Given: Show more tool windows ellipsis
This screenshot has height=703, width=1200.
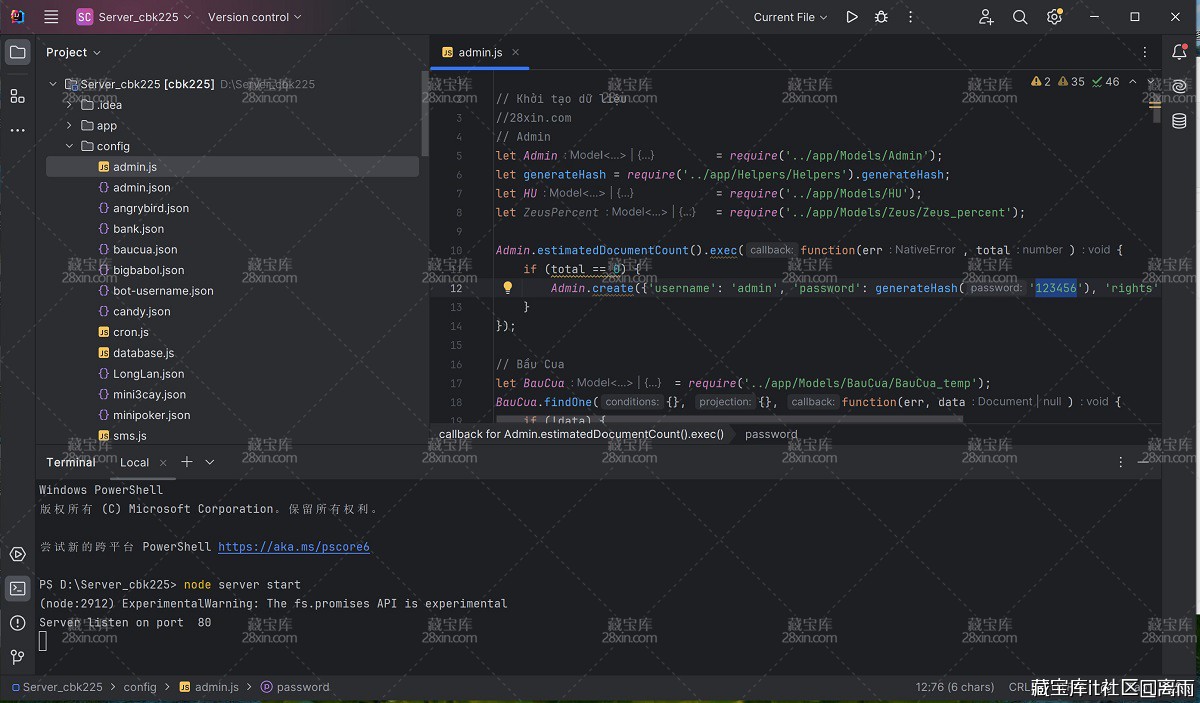Looking at the screenshot, I should coord(17,130).
